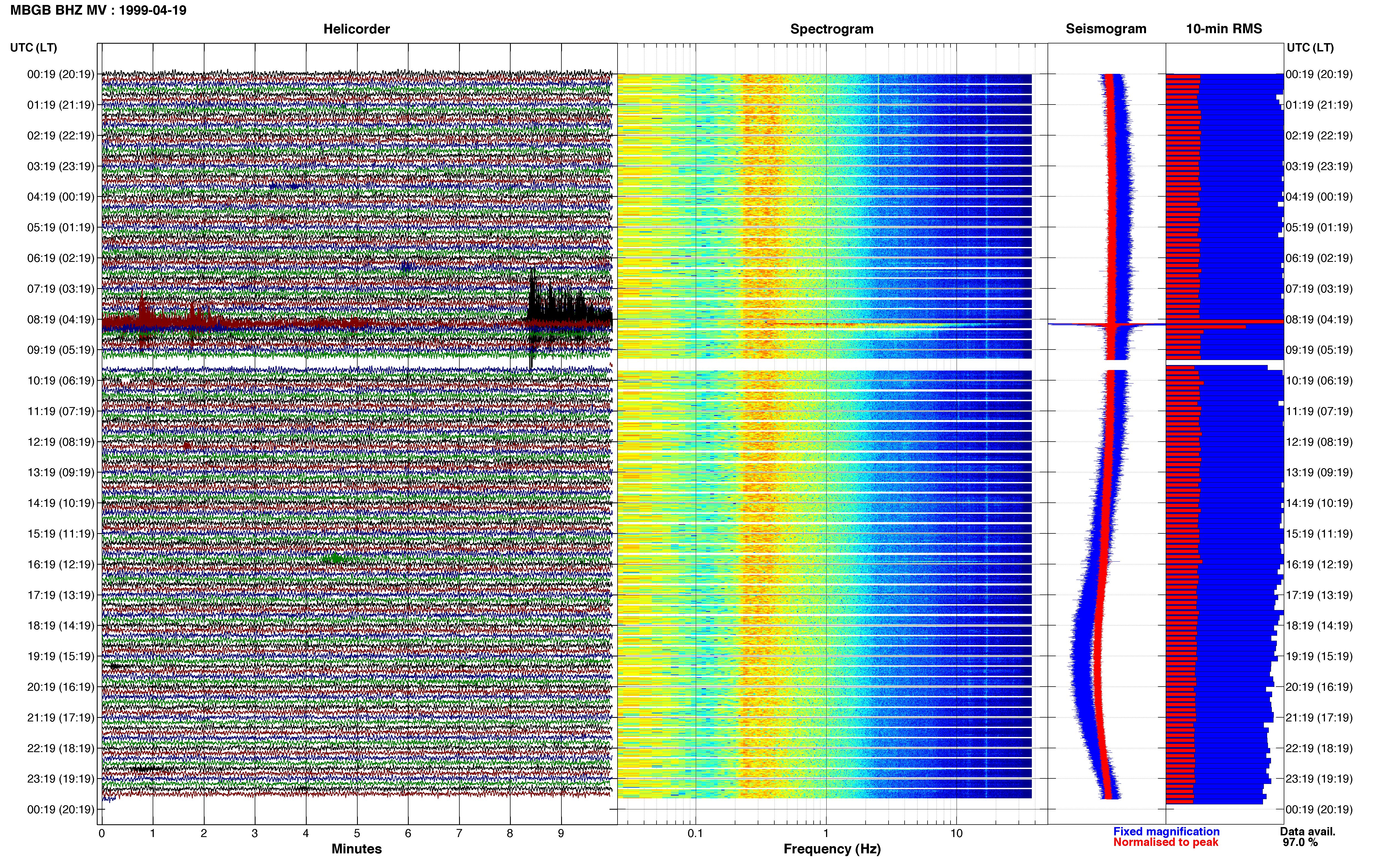The height and width of the screenshot is (868, 1388).
Task: Click RMS panel time label '17:19 (13:19)'
Action: click(1319, 595)
